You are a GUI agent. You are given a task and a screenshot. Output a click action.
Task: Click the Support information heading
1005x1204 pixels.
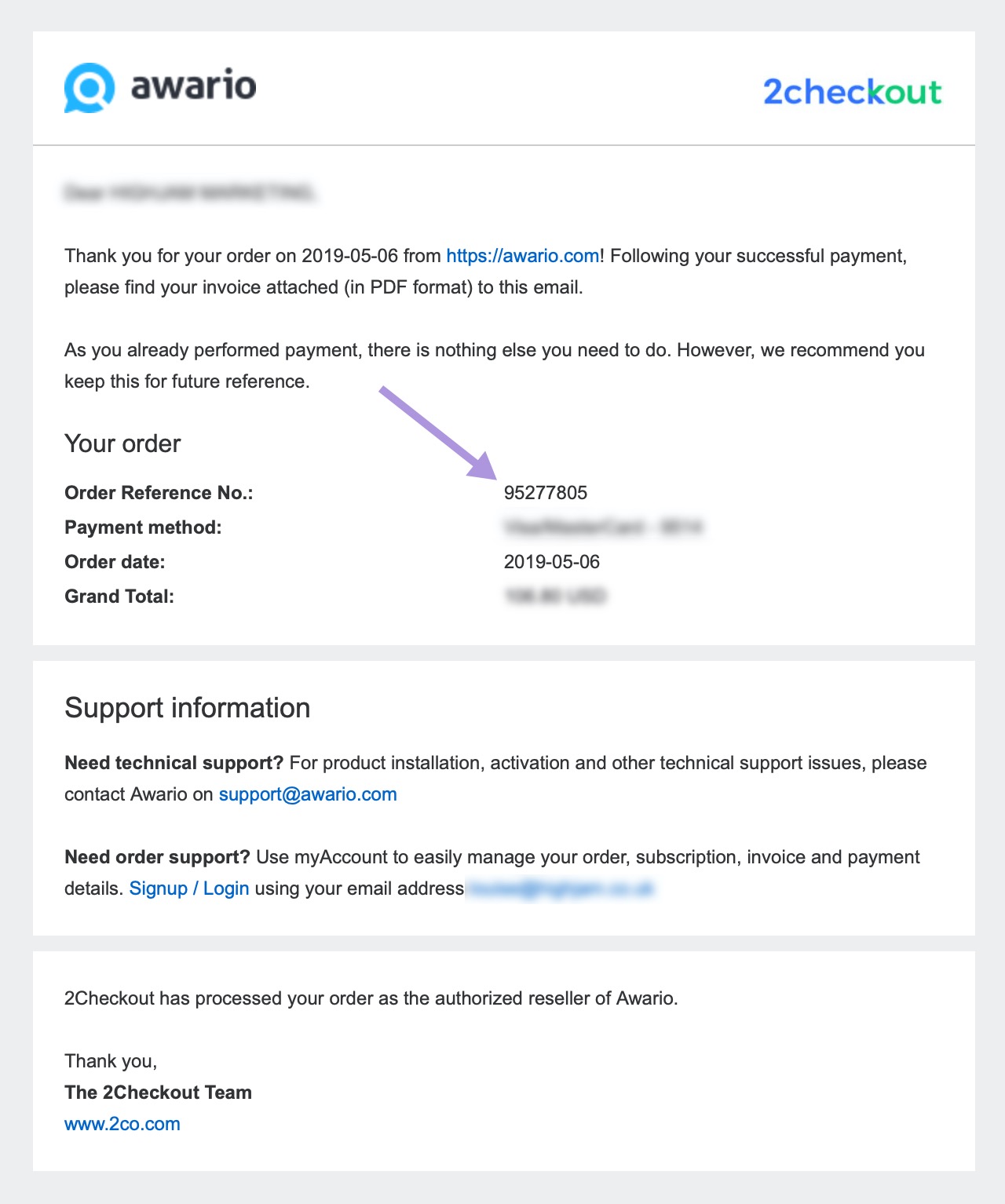pyautogui.click(x=188, y=708)
